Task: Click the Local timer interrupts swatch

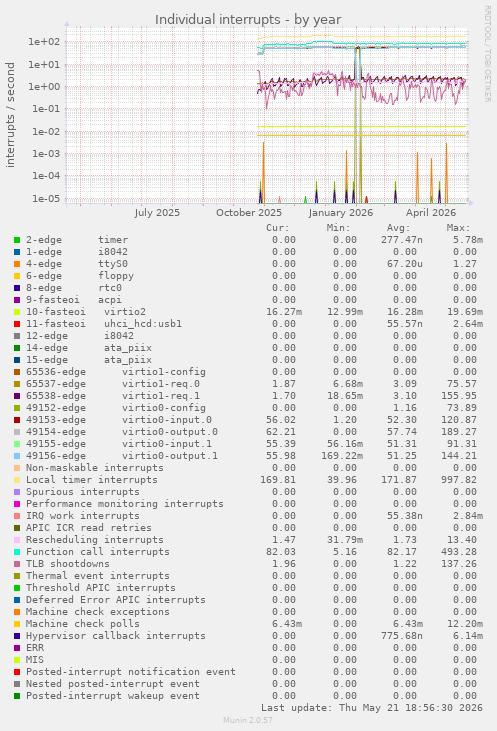Action: click(x=17, y=480)
